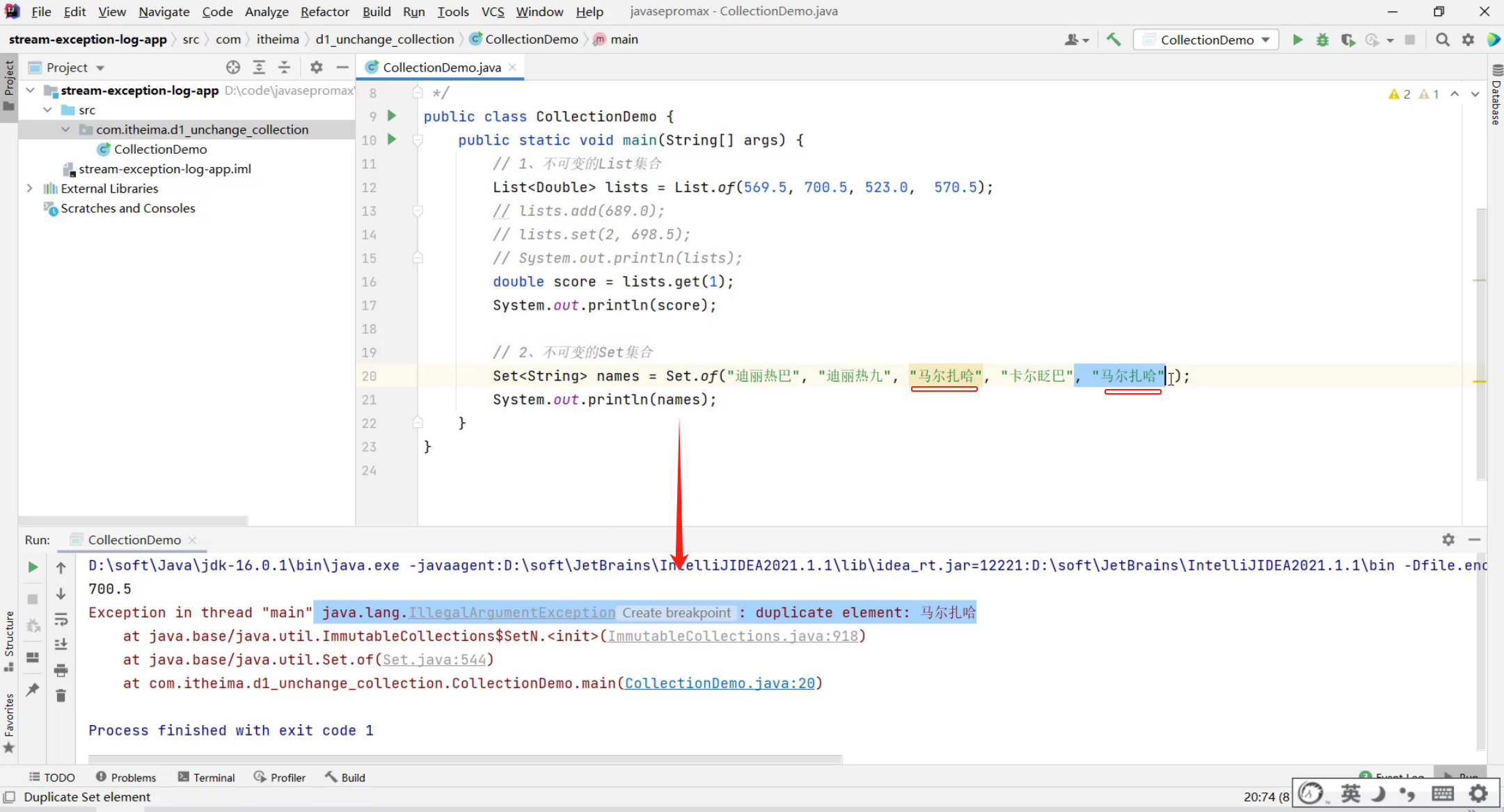Clear console with the trash icon
This screenshot has width=1504, height=812.
tap(61, 696)
